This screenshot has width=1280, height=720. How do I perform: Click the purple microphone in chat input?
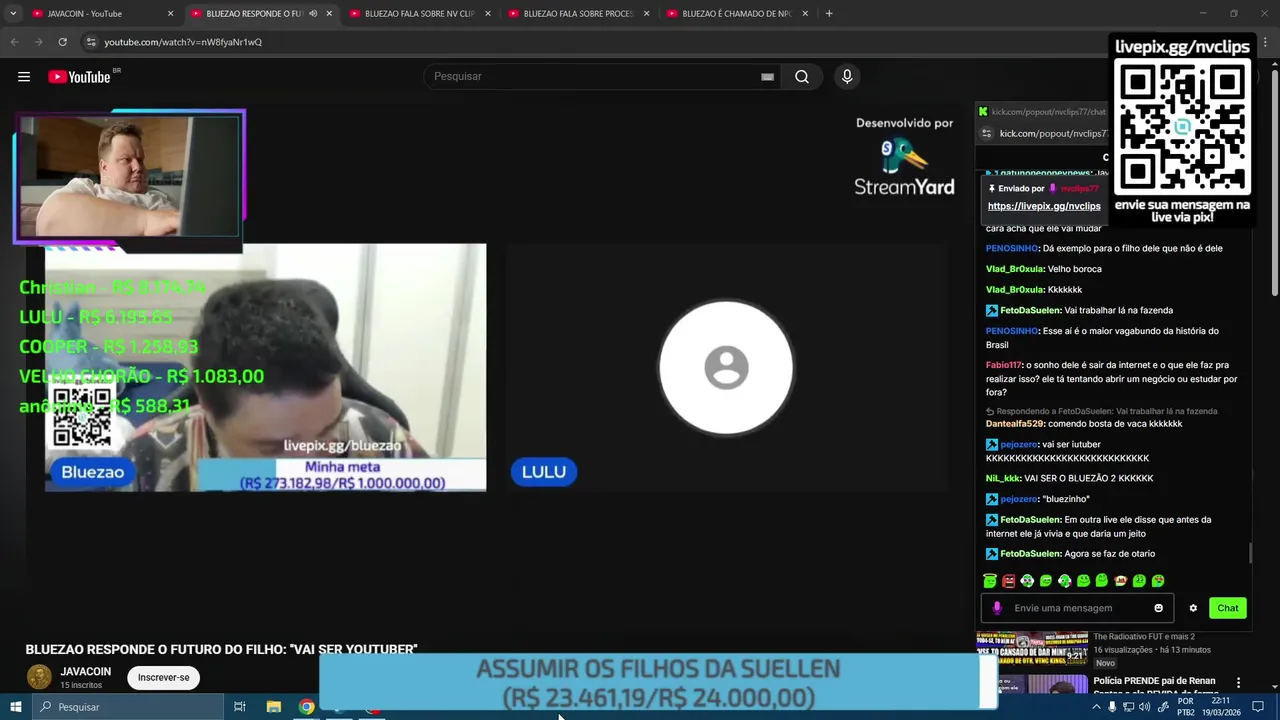click(997, 608)
